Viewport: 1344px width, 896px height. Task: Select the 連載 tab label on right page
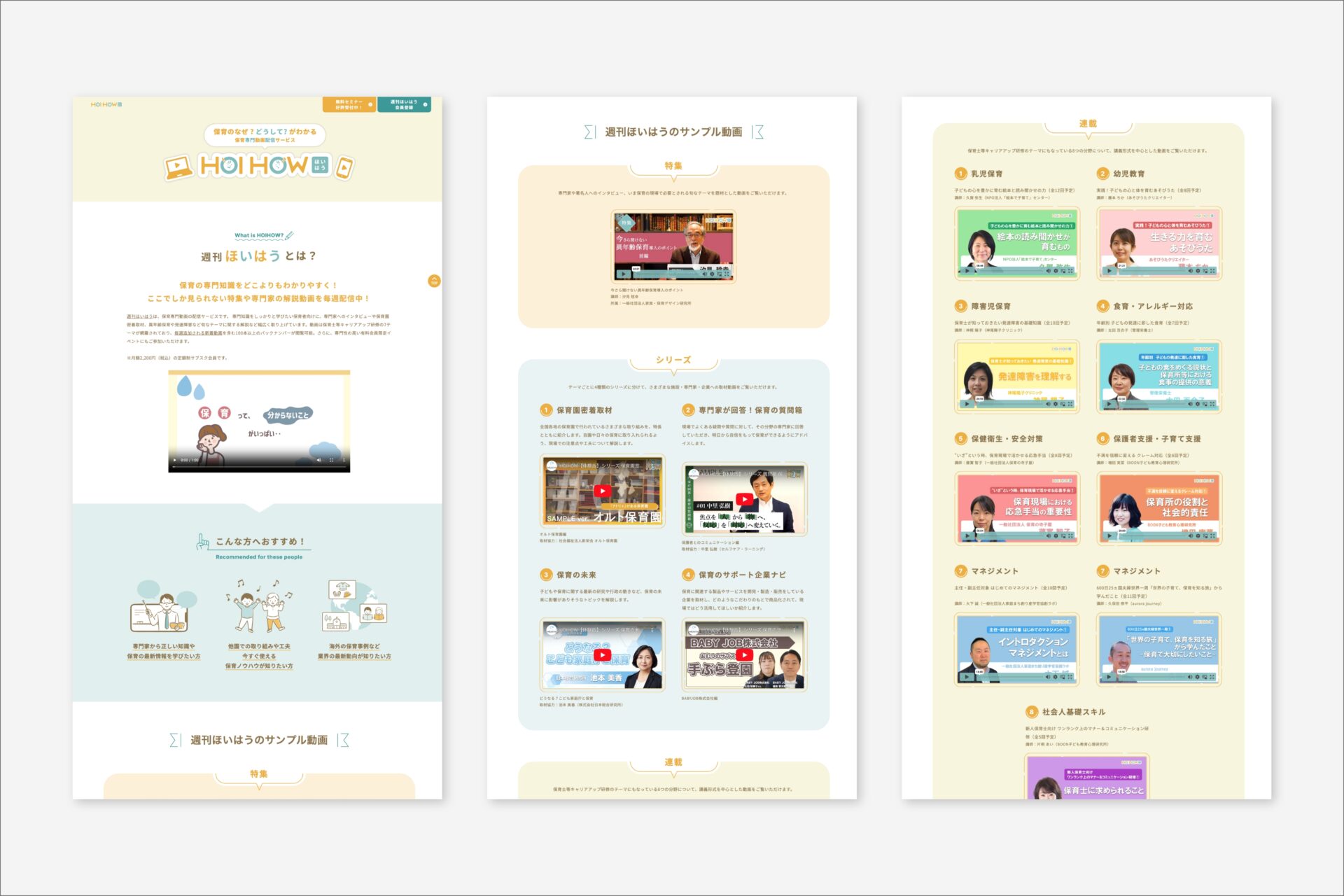click(1088, 124)
